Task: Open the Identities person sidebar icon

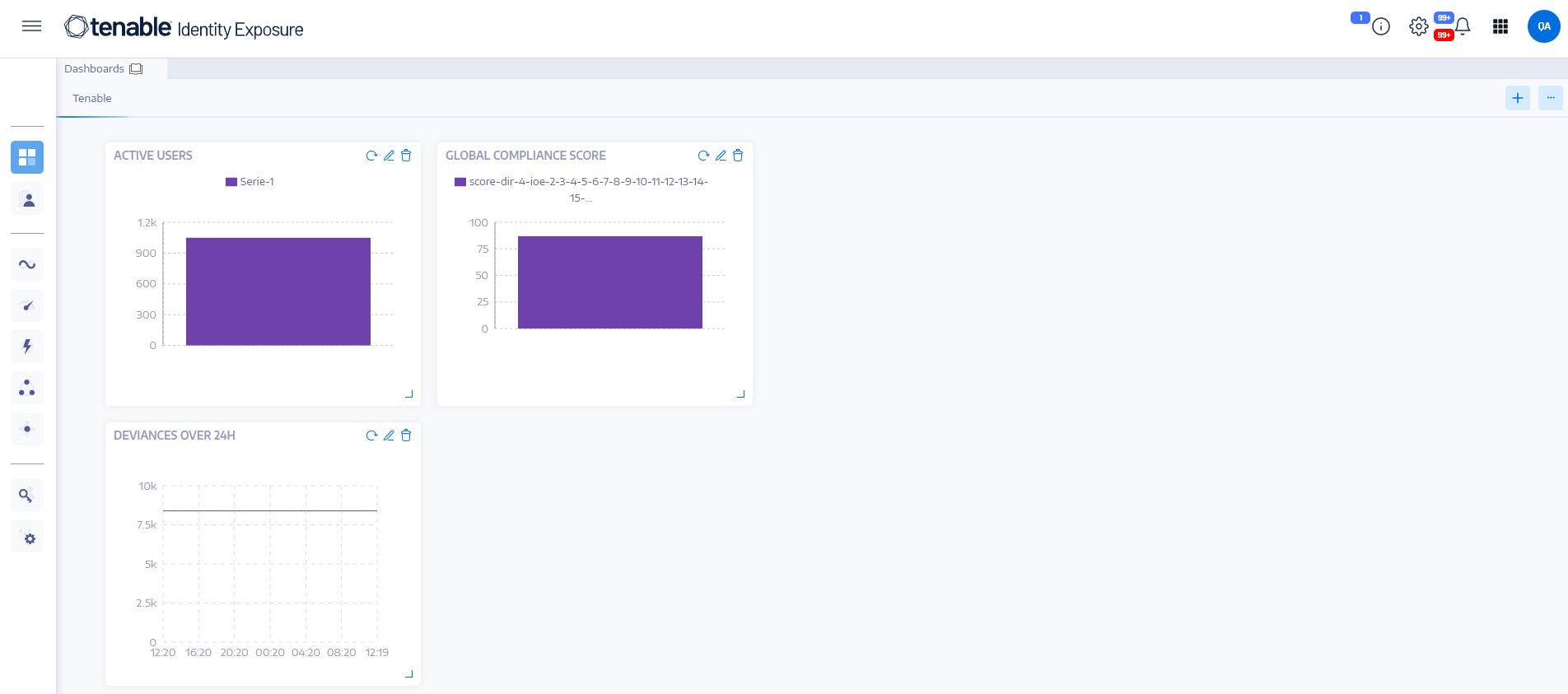Action: click(x=27, y=199)
